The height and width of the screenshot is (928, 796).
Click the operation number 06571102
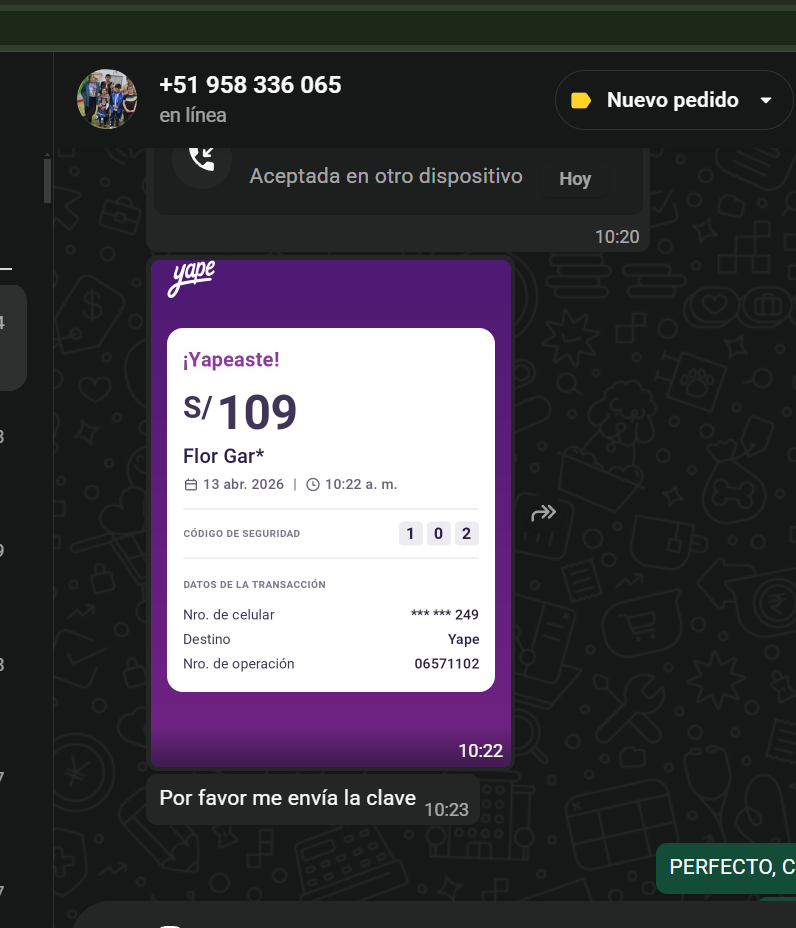447,663
